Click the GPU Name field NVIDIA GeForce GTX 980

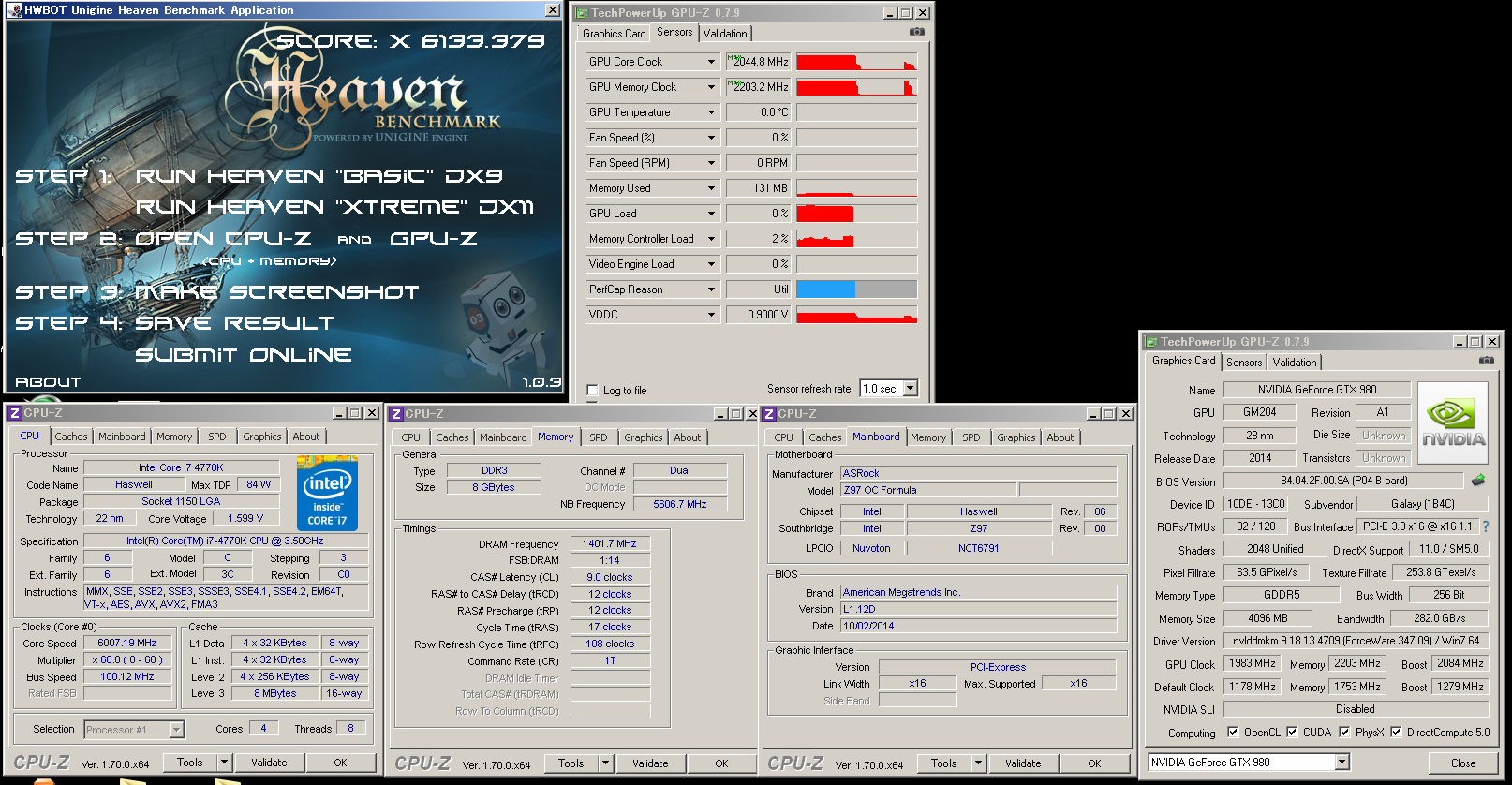point(1317,390)
